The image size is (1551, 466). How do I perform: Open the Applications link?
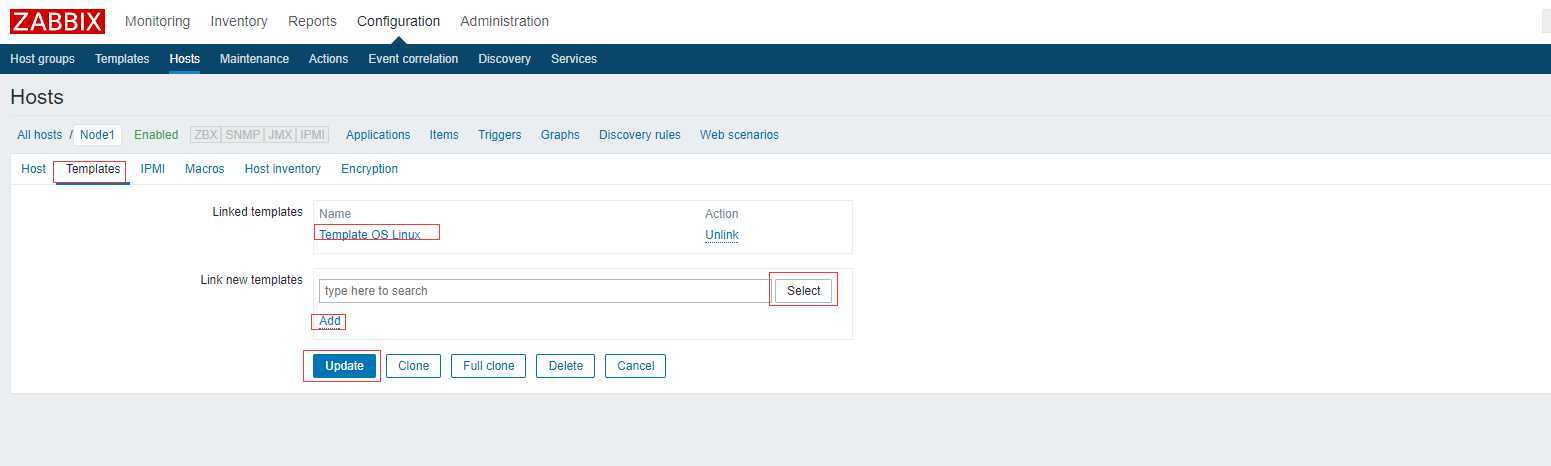[378, 135]
